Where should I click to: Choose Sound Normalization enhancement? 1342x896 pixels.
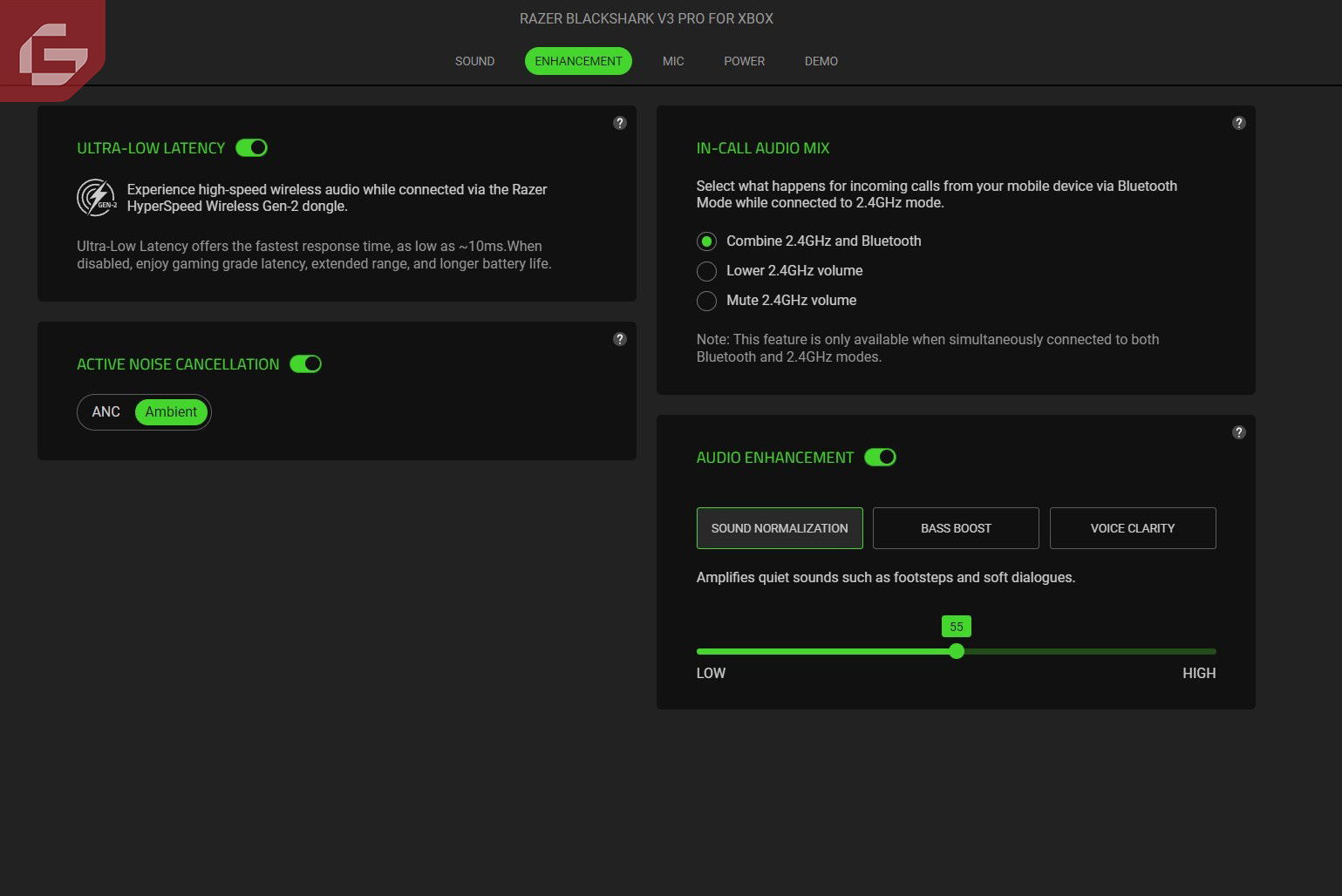click(780, 528)
